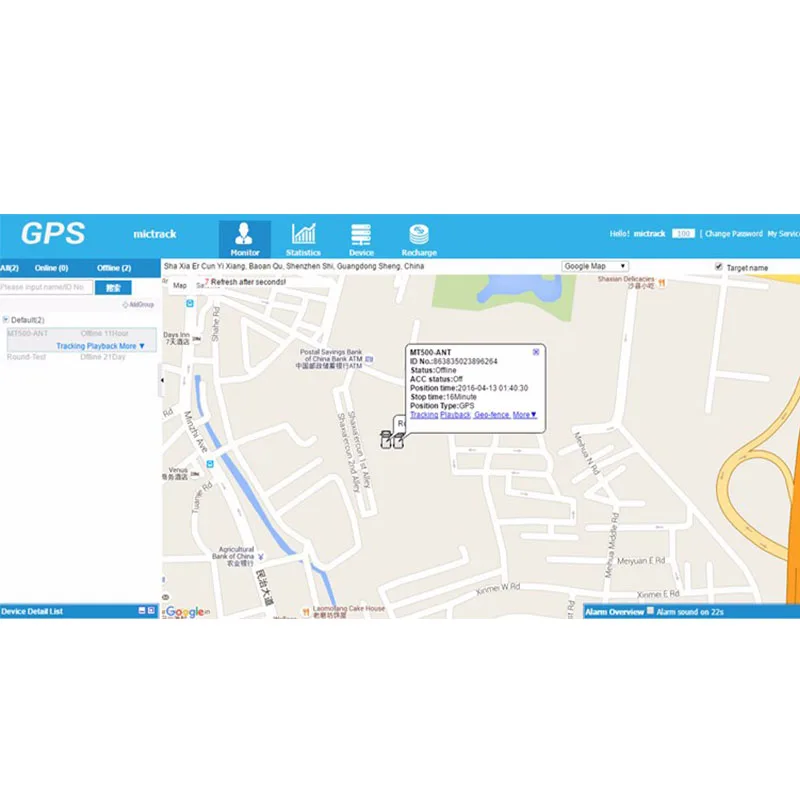Click the Google logo on the map
Viewport: 800px width, 800px height.
pyautogui.click(x=184, y=611)
